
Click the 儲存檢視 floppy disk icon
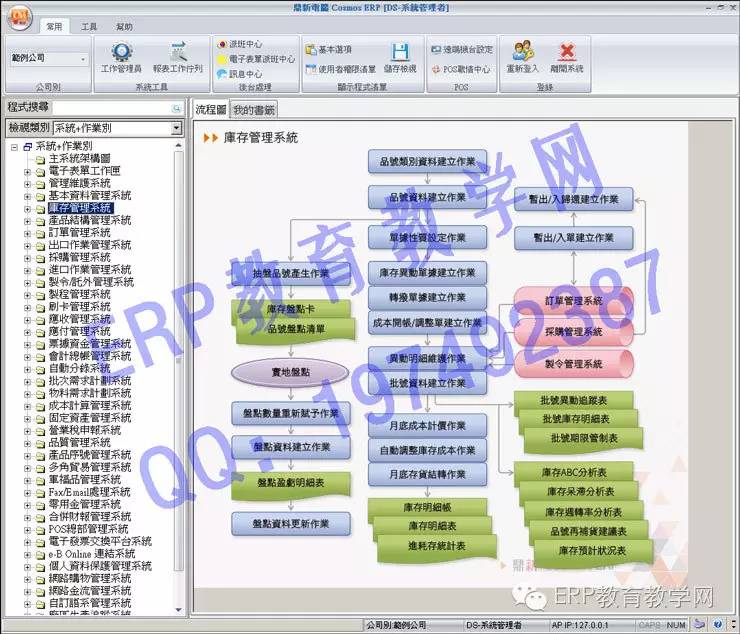pyautogui.click(x=399, y=53)
